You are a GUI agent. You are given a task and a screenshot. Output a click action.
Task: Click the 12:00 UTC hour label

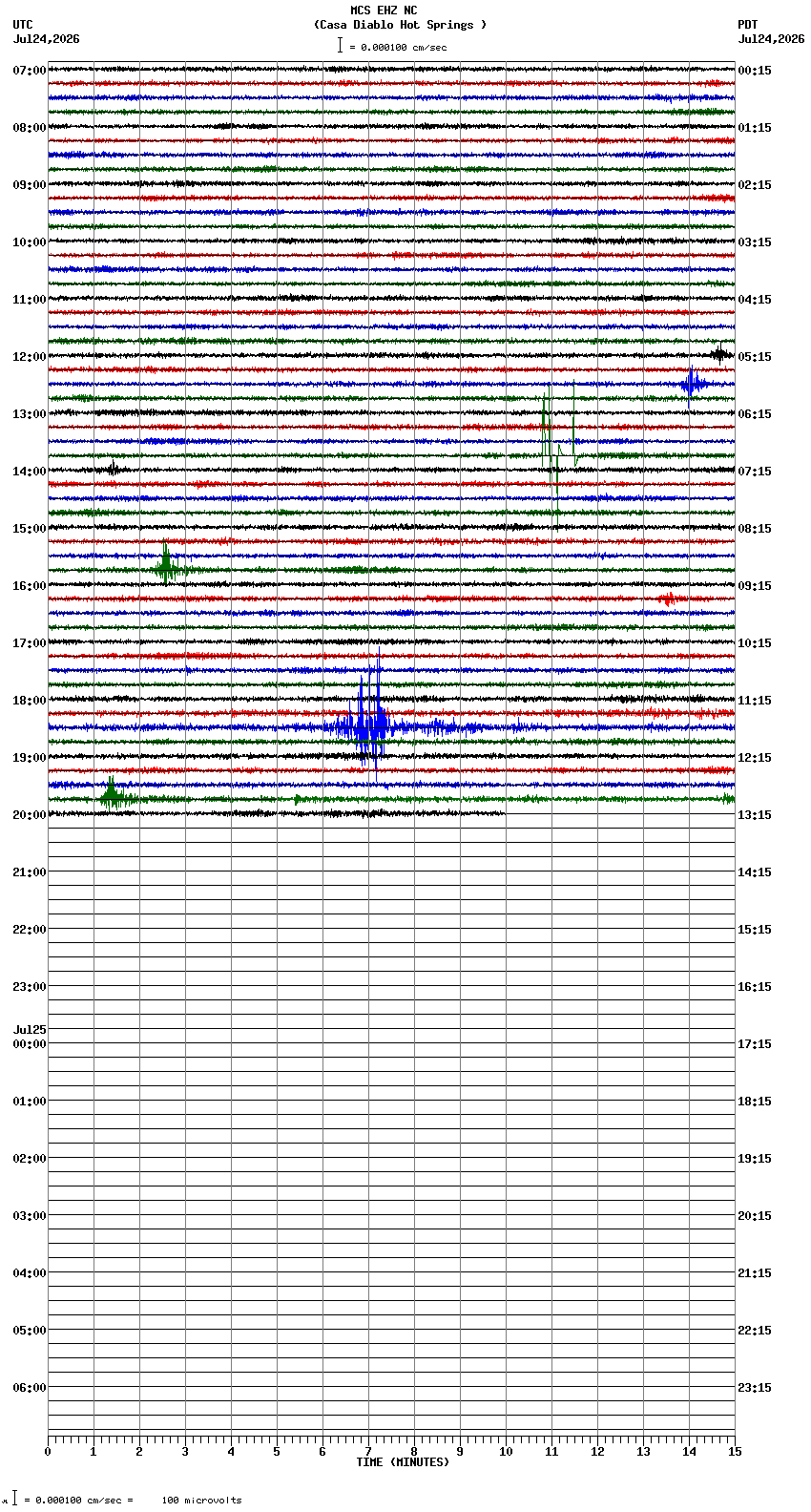click(30, 357)
